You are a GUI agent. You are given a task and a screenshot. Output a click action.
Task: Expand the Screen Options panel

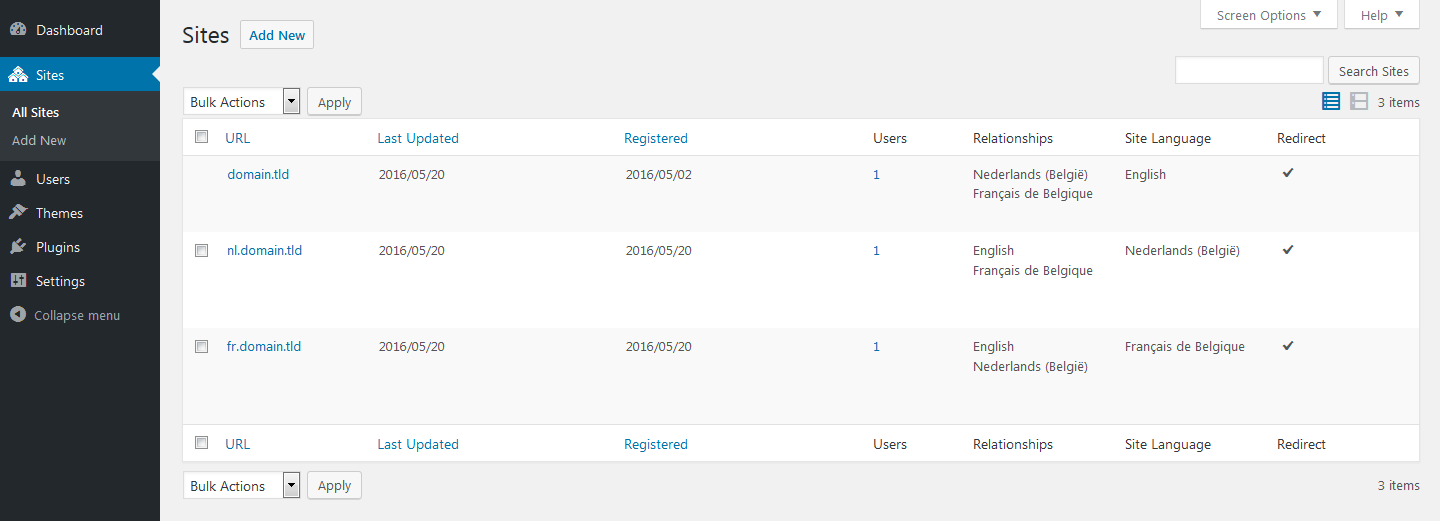pyautogui.click(x=1268, y=15)
